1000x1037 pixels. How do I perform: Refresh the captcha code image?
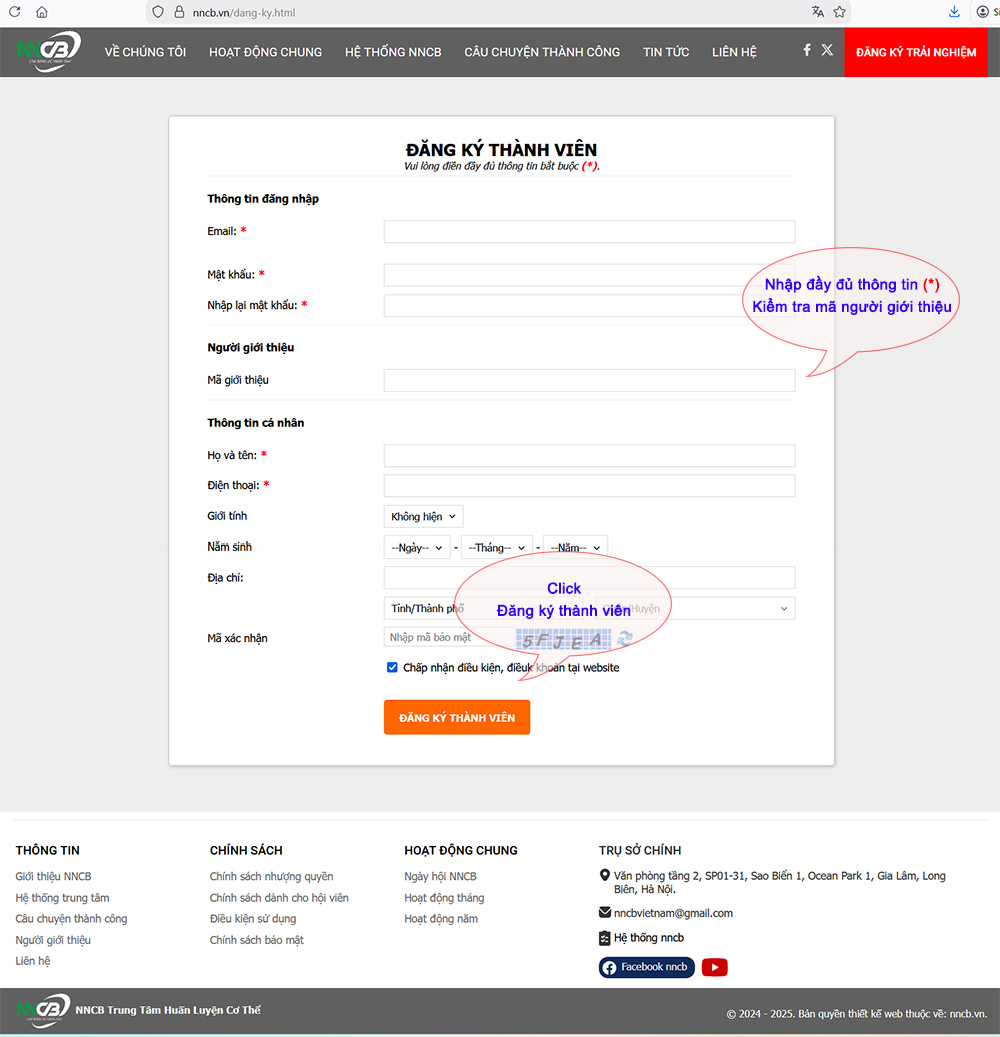pyautogui.click(x=625, y=639)
